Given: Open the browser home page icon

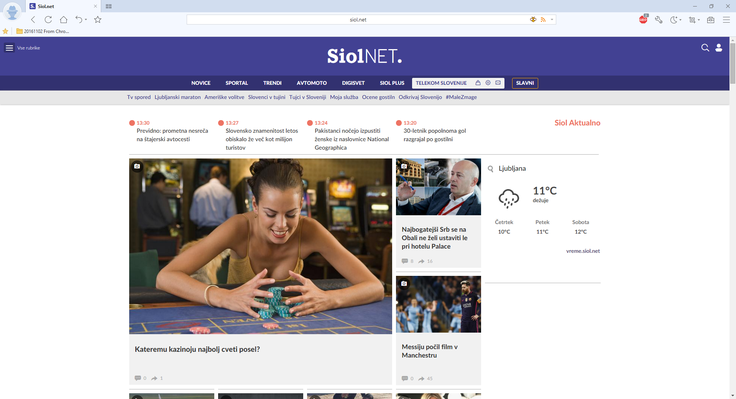Looking at the screenshot, I should point(63,20).
